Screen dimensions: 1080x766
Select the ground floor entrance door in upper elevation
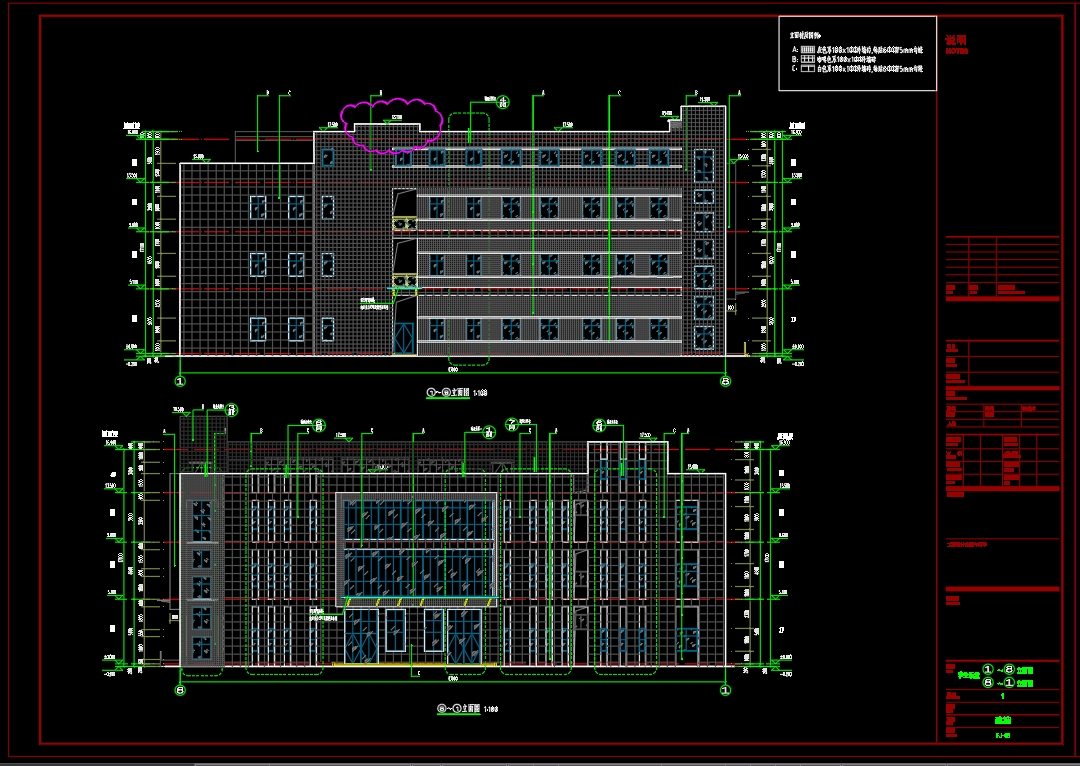pyautogui.click(x=405, y=338)
